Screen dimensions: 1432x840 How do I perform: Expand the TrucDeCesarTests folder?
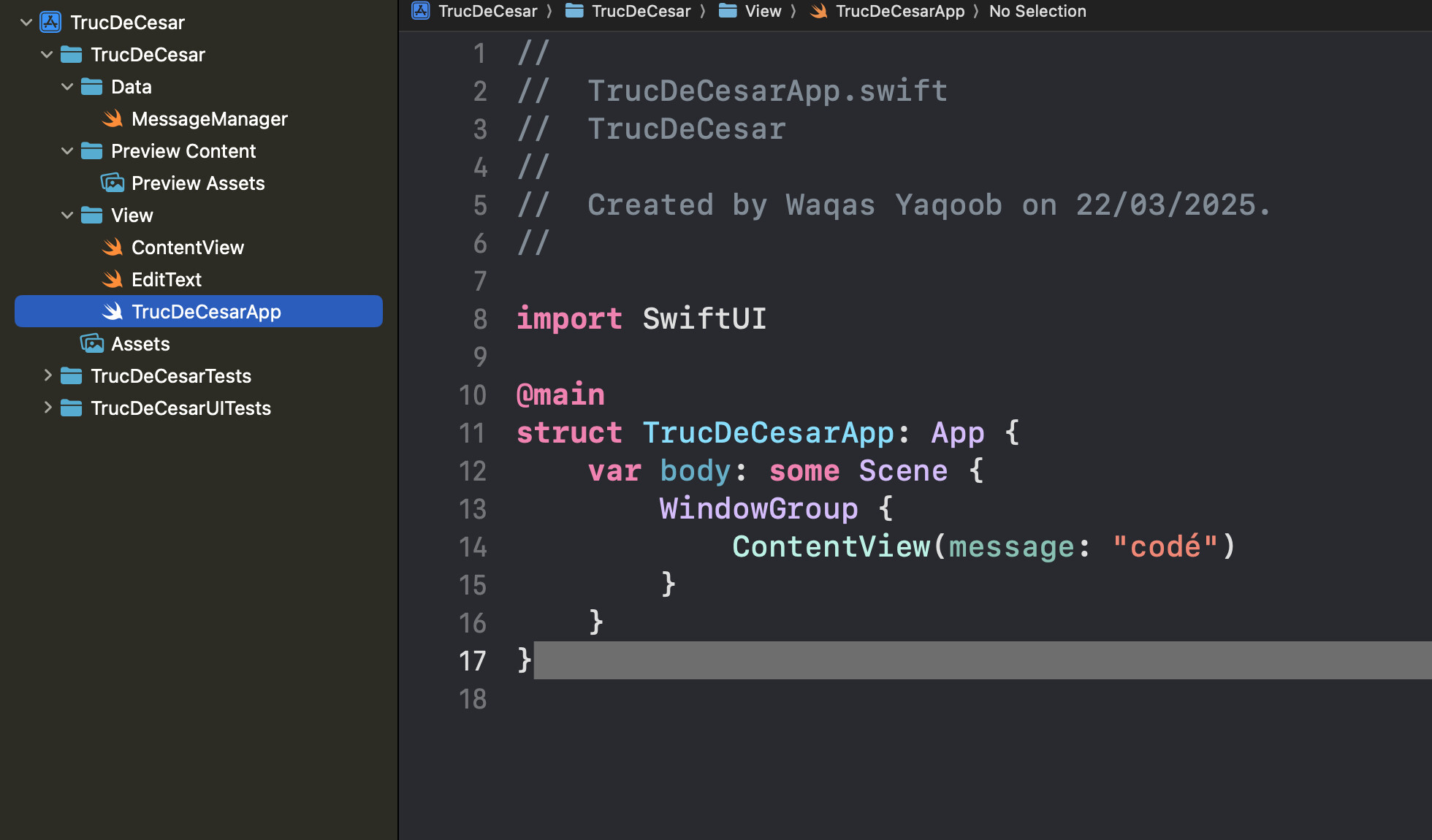(47, 375)
